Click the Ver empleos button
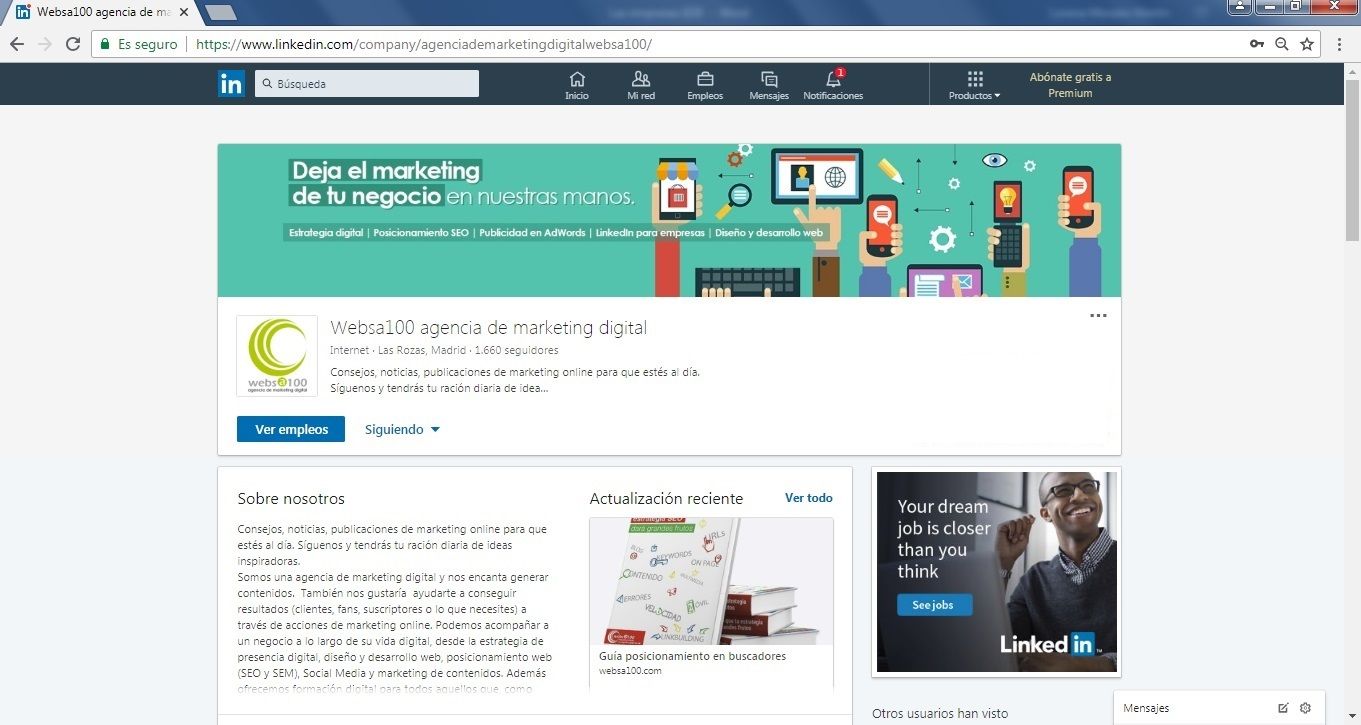Screen dimensions: 1361x725 (x=291, y=429)
